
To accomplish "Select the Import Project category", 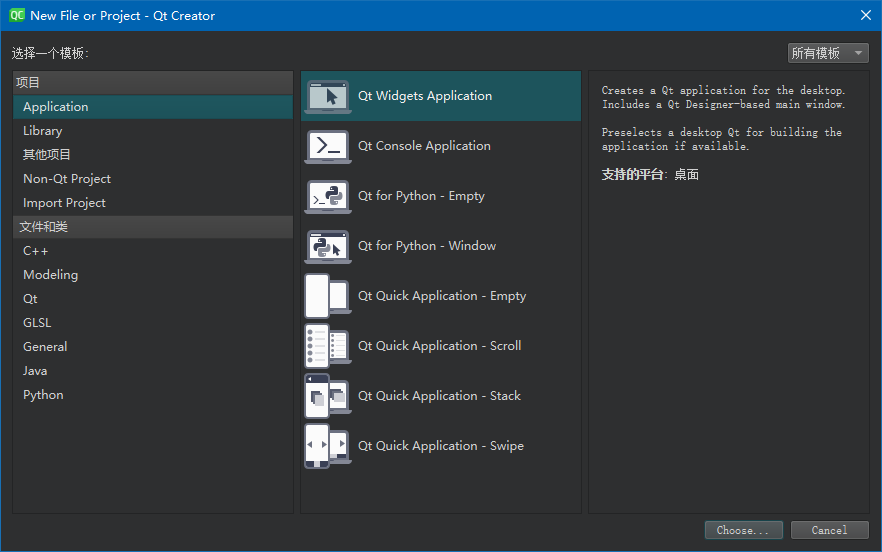I will 152,203.
